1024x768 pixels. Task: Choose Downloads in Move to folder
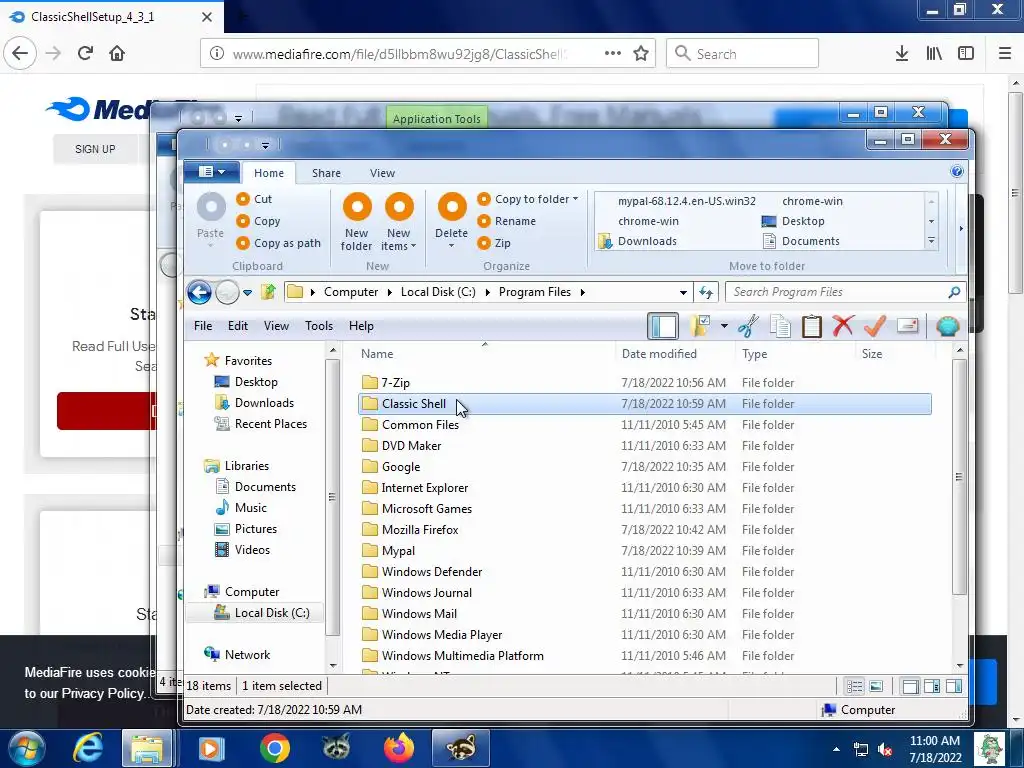(x=637, y=242)
